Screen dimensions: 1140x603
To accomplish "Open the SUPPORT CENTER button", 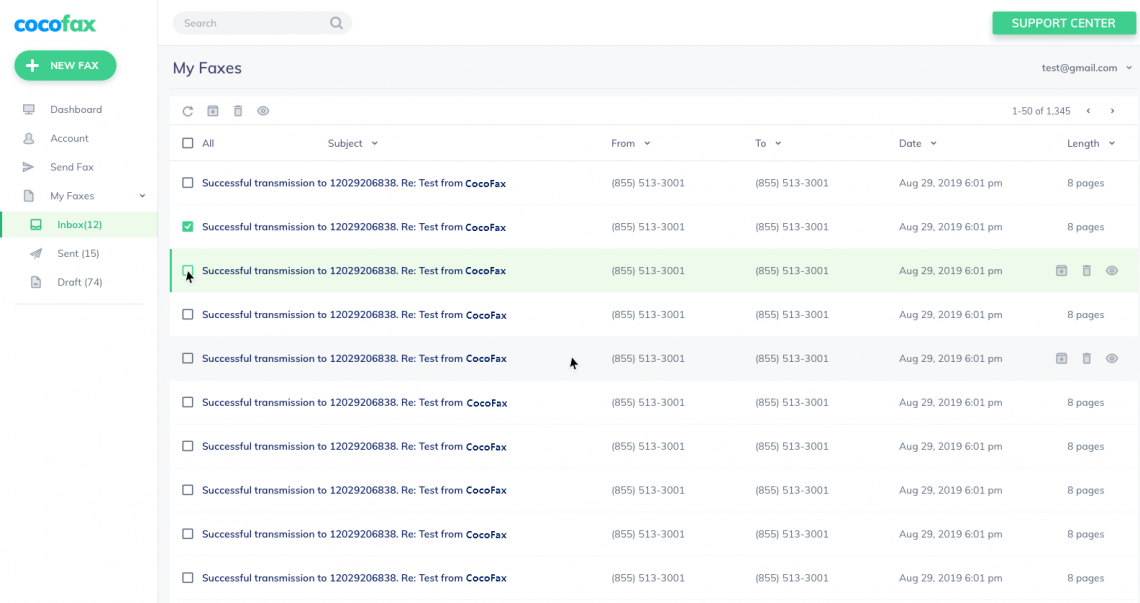I will click(x=1063, y=23).
